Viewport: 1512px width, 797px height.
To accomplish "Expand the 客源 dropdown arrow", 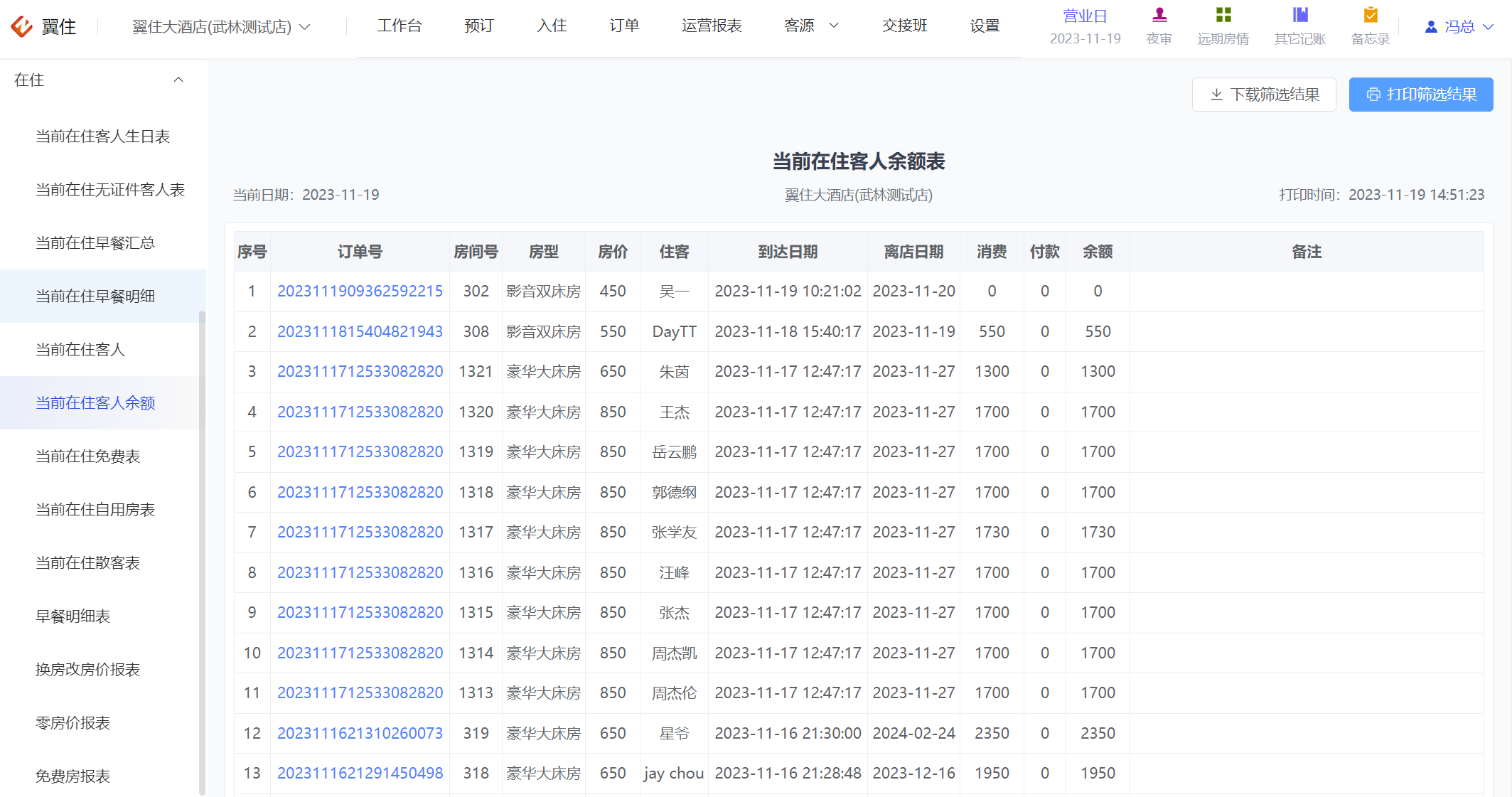I will click(834, 26).
